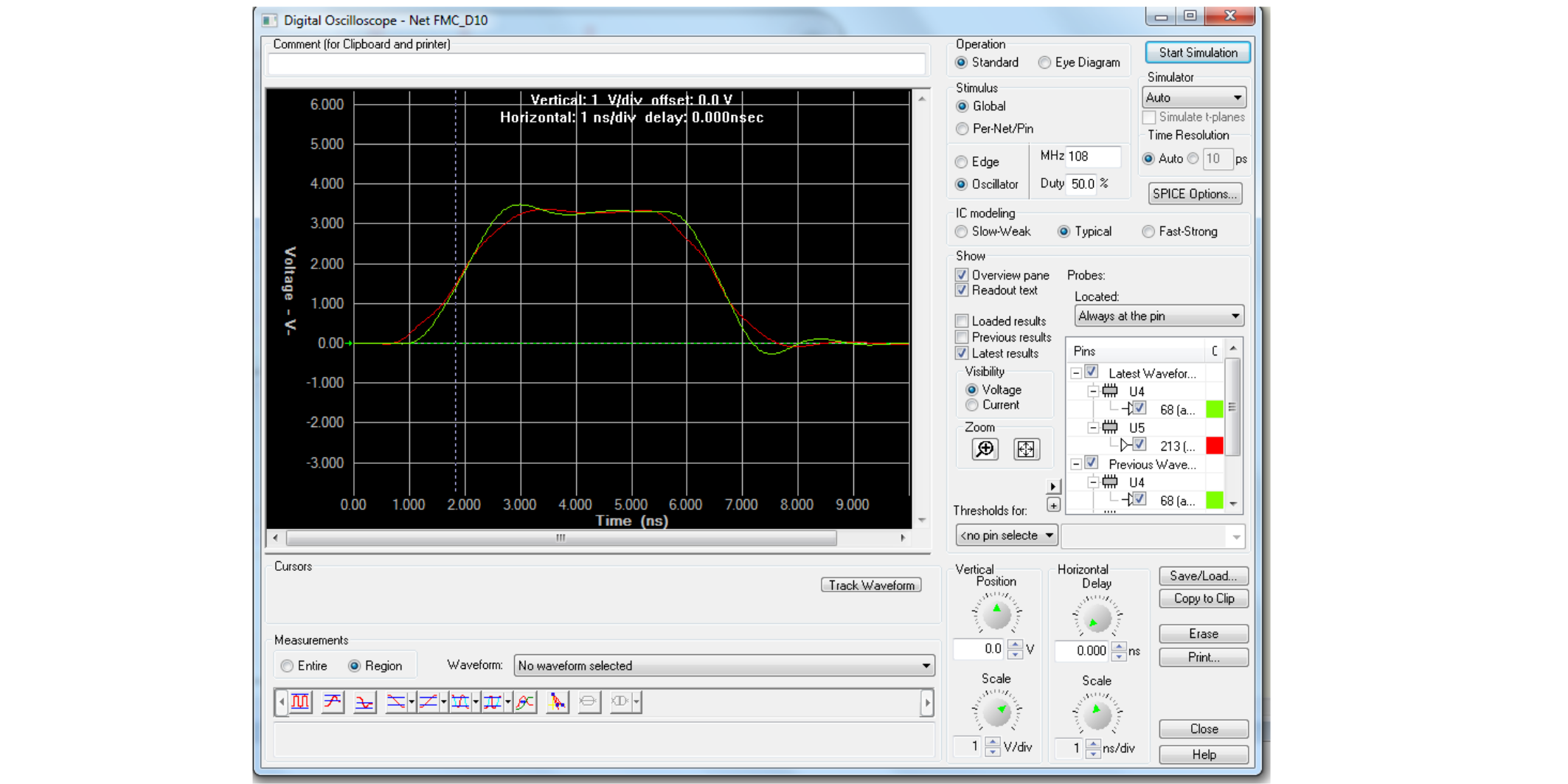1568x784 pixels.
Task: Click the blue pulse measurement icon left of the curve-compare icon
Action: [493, 701]
